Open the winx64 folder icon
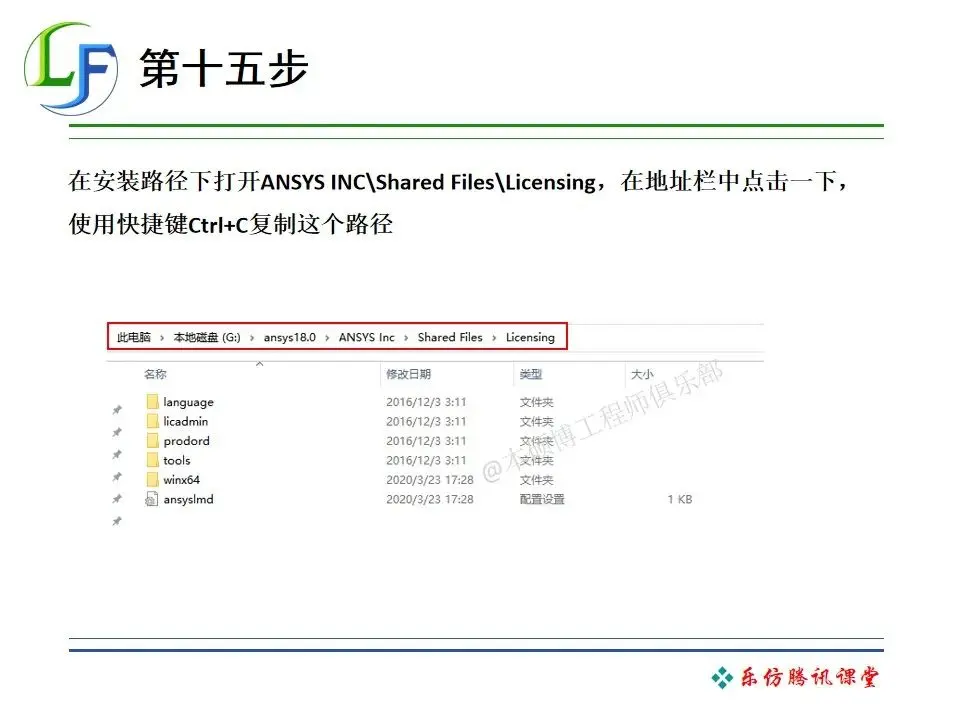The height and width of the screenshot is (720, 960). [152, 479]
